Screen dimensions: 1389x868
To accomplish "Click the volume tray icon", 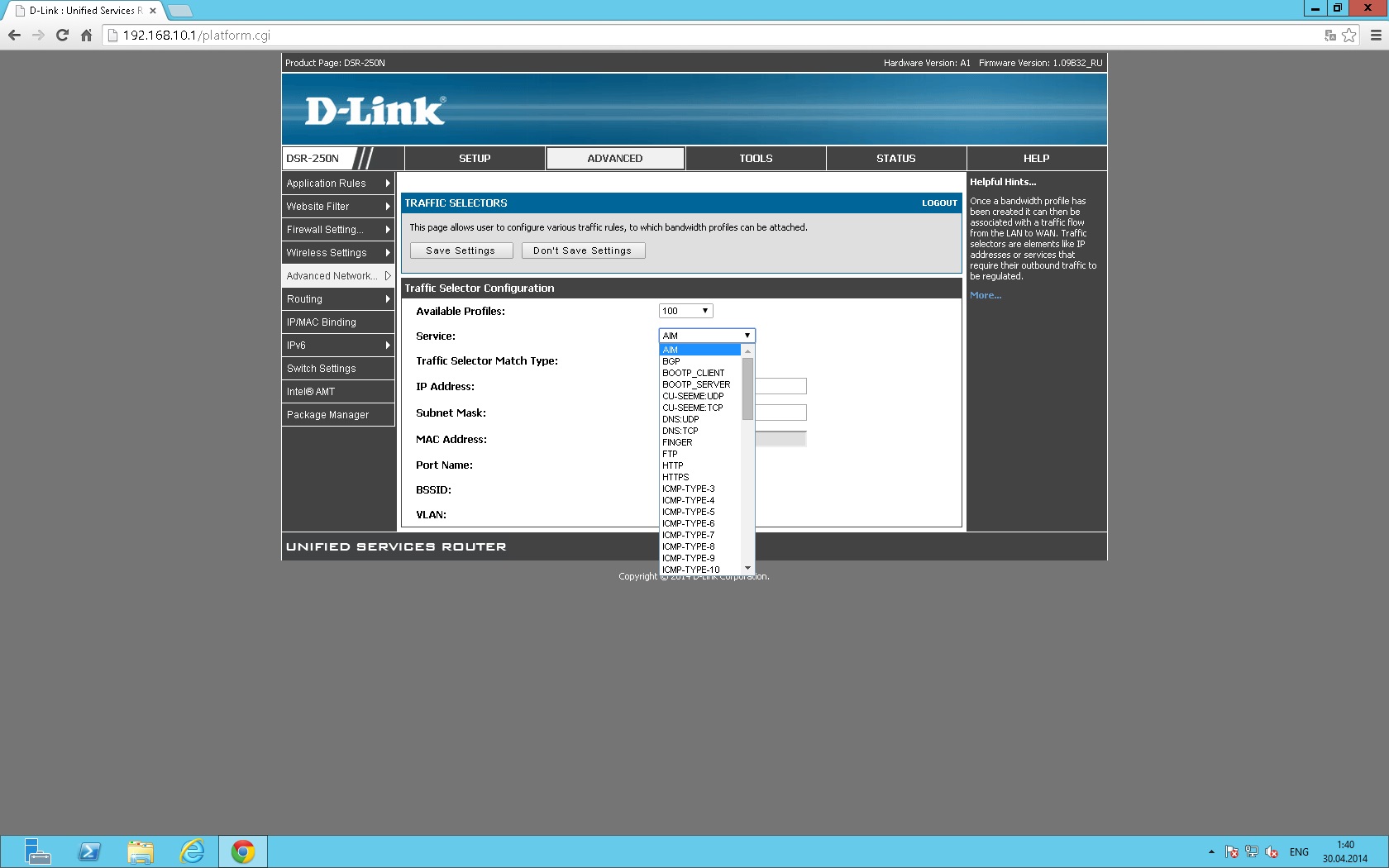I will (1272, 851).
